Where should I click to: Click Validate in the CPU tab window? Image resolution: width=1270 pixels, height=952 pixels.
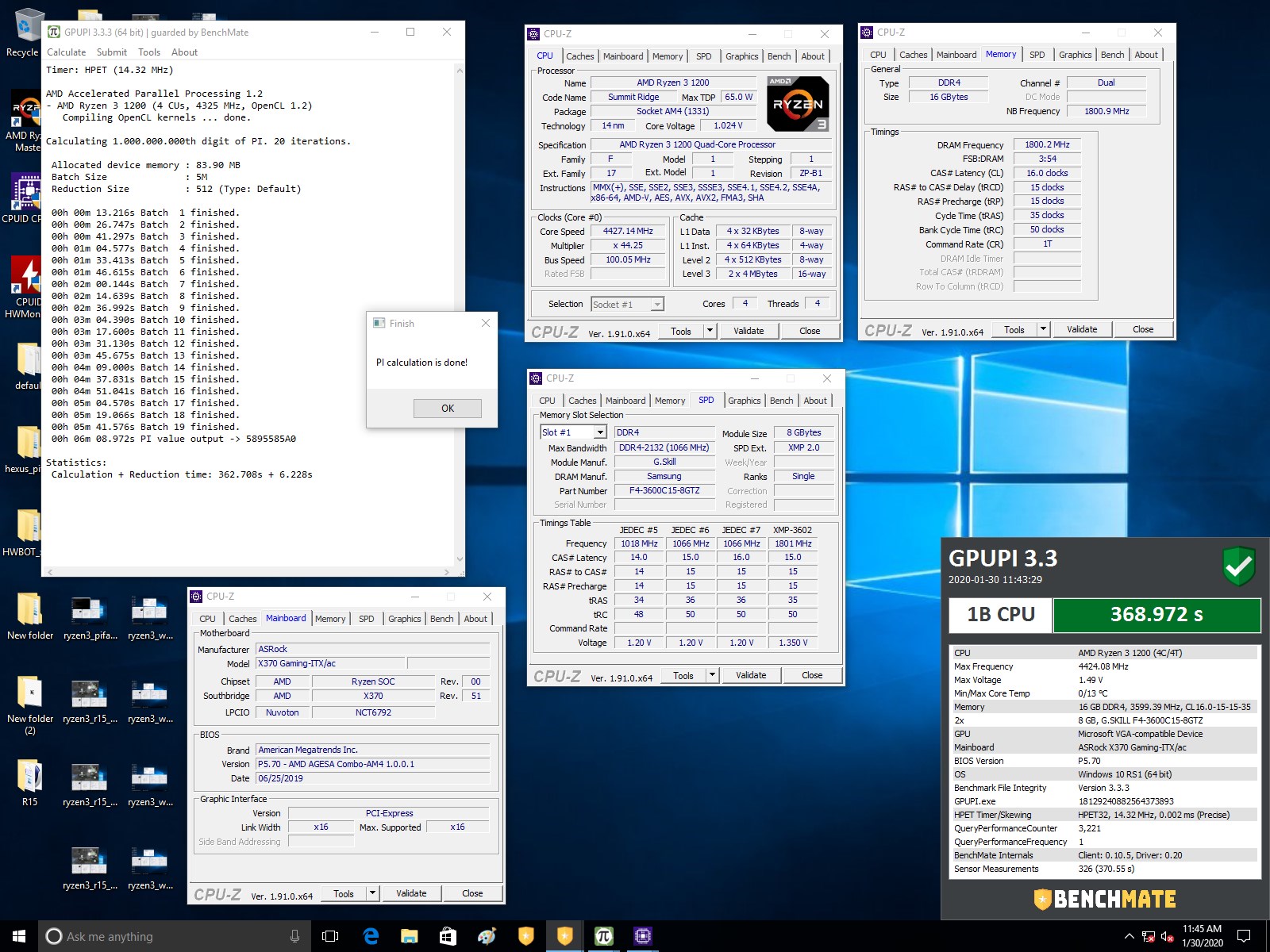749,331
